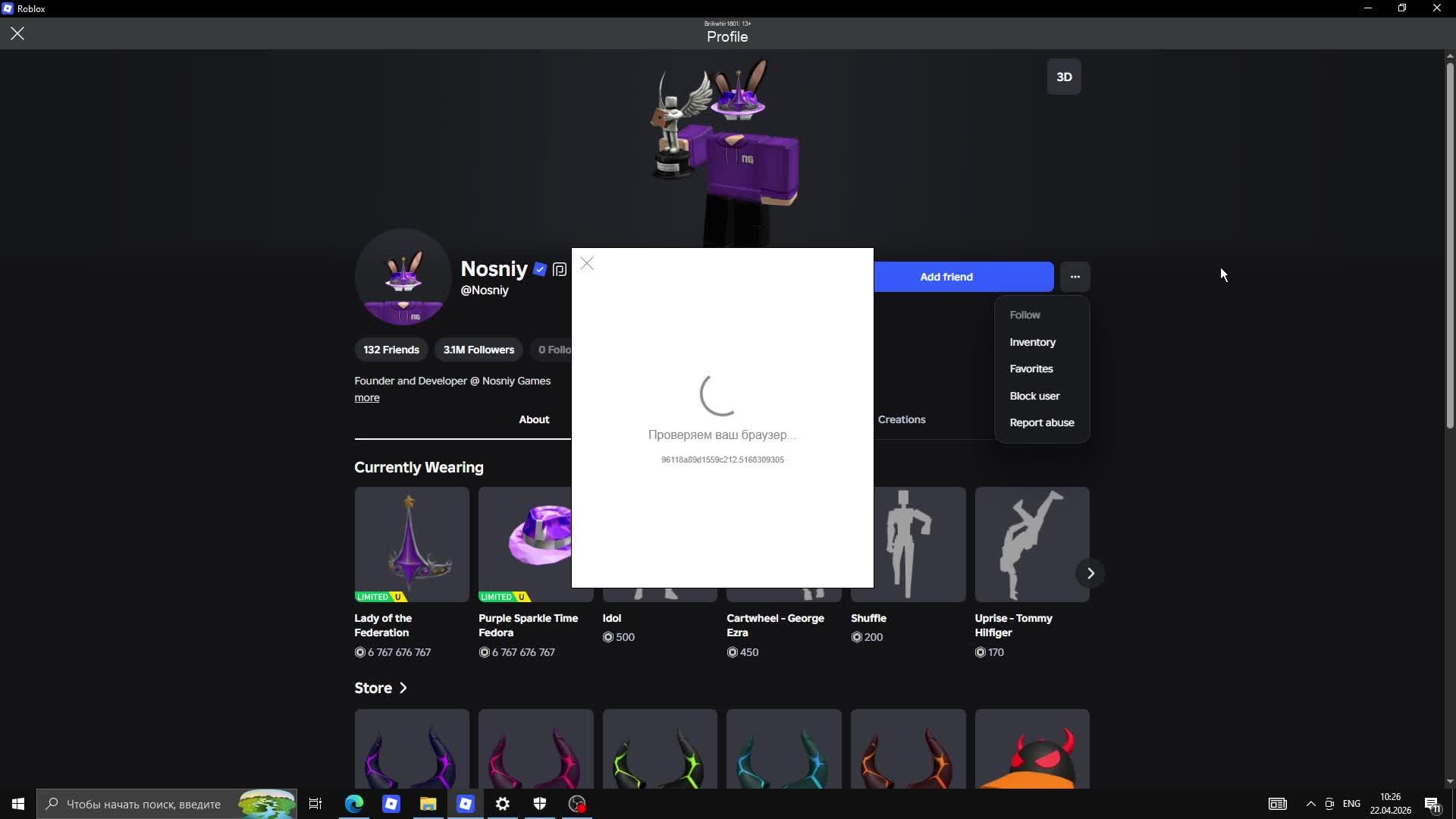
Task: Choose Block user in the menu
Action: (x=1034, y=396)
